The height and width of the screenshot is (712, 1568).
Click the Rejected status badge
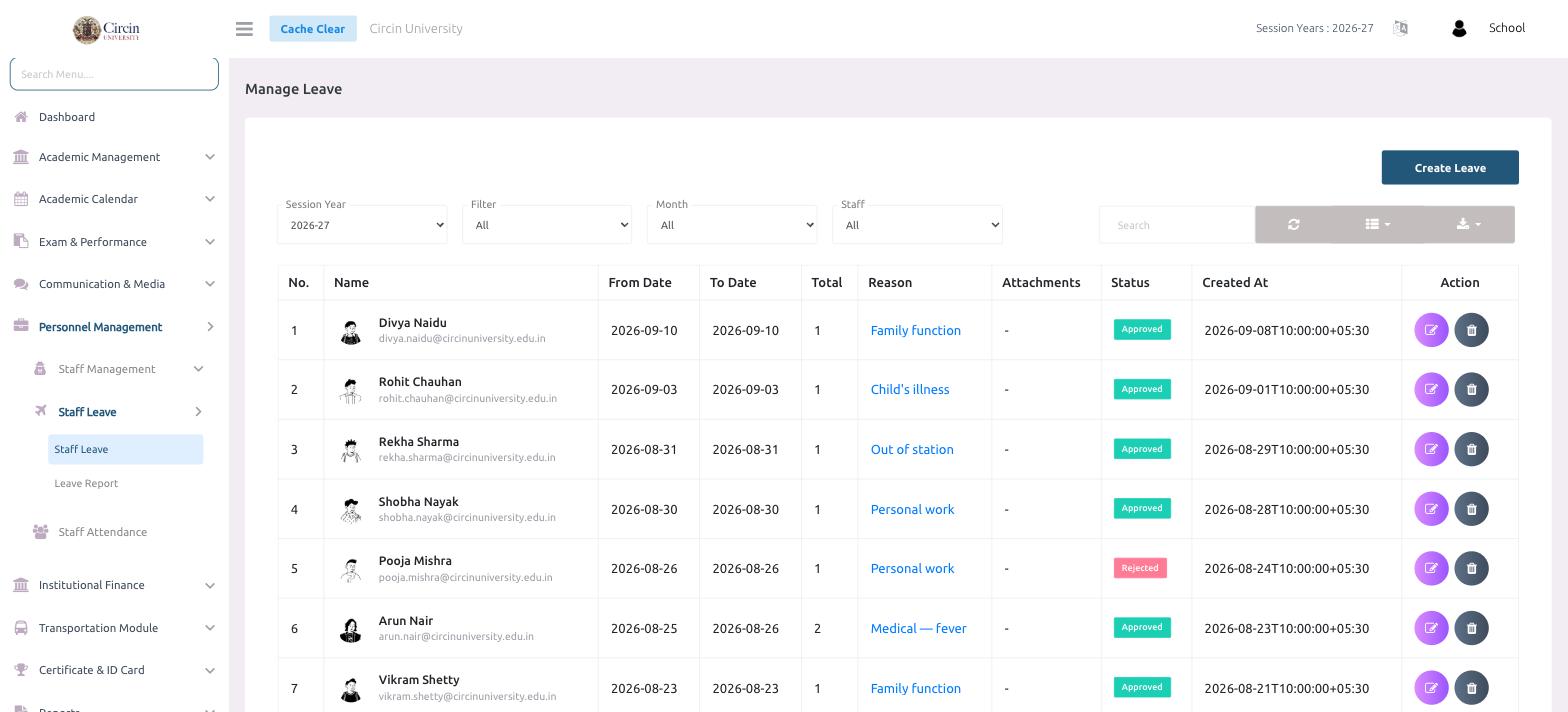[x=1140, y=568]
